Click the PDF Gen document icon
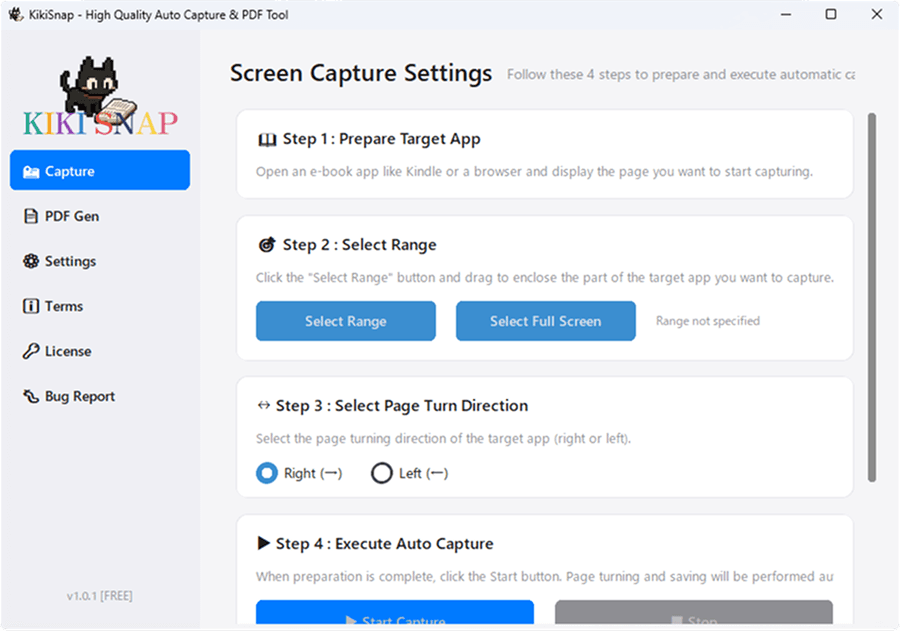 tap(31, 216)
